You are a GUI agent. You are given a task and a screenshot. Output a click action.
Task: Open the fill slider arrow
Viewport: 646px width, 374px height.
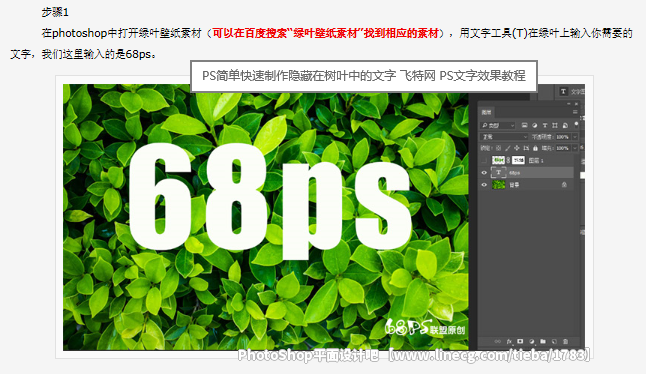coord(575,148)
